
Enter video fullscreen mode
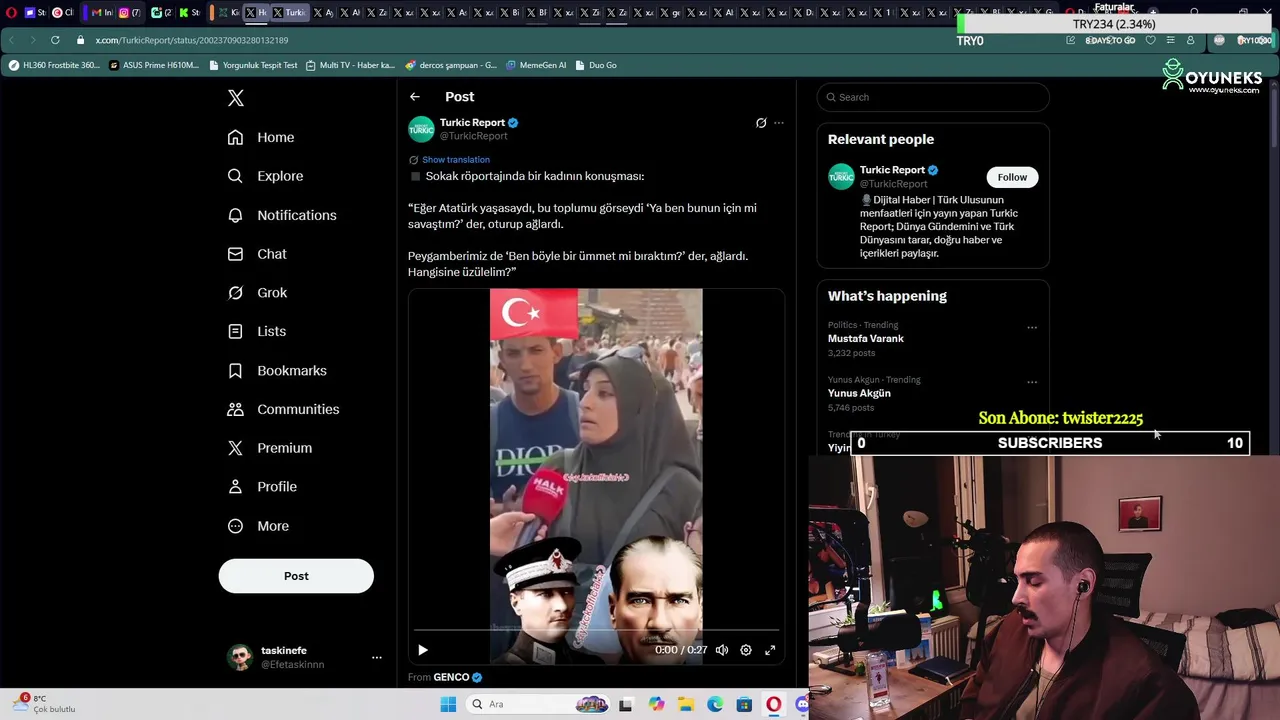(770, 650)
